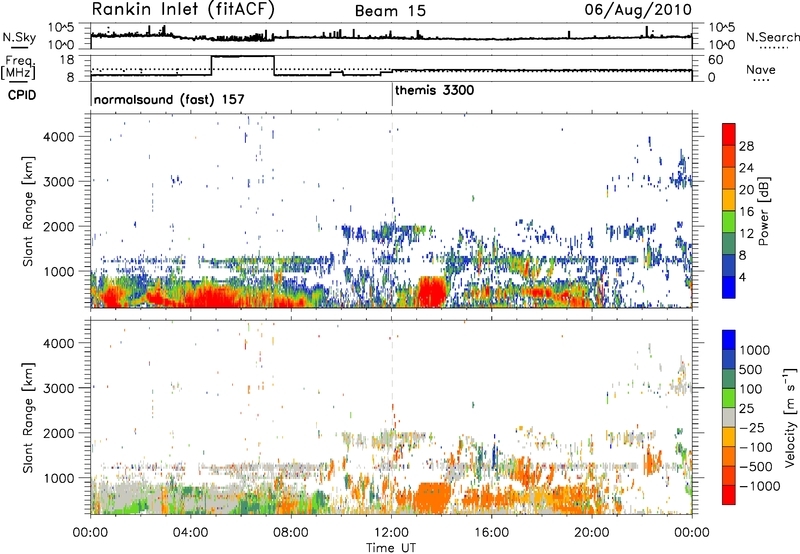Click the 'N.Sky' legend label
The width and height of the screenshot is (800, 554).
(x=19, y=38)
